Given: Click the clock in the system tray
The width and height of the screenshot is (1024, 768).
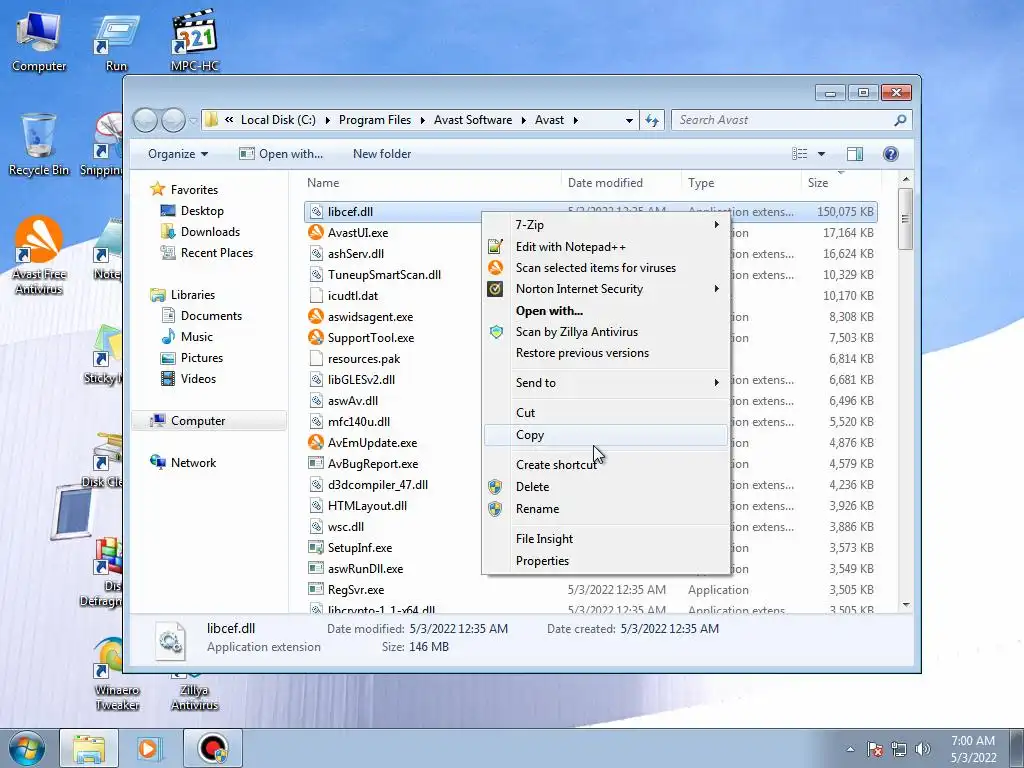Looking at the screenshot, I should (x=973, y=749).
